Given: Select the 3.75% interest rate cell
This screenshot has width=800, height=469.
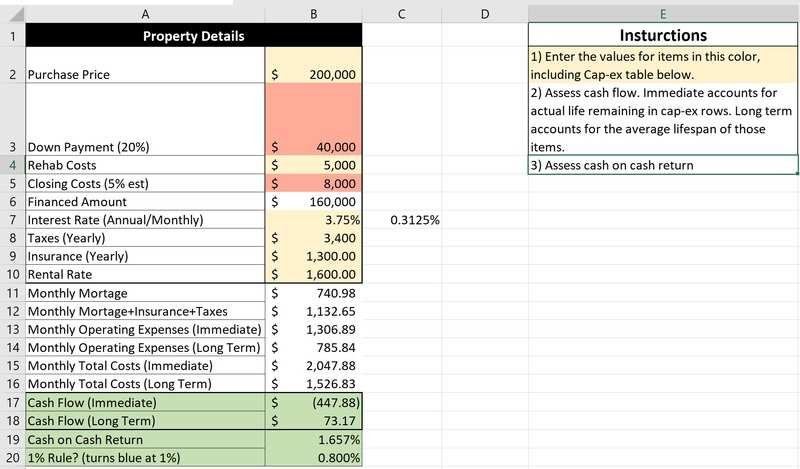Looking at the screenshot, I should (x=314, y=220).
